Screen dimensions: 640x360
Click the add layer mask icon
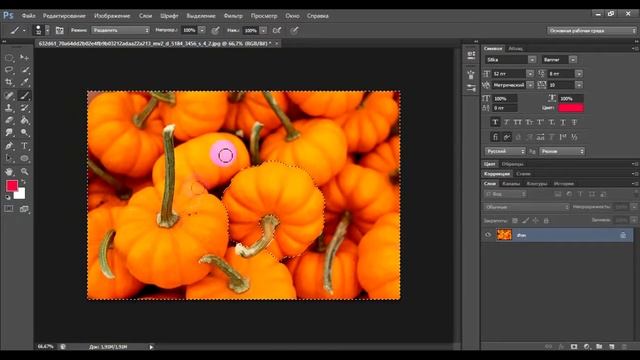tap(574, 347)
